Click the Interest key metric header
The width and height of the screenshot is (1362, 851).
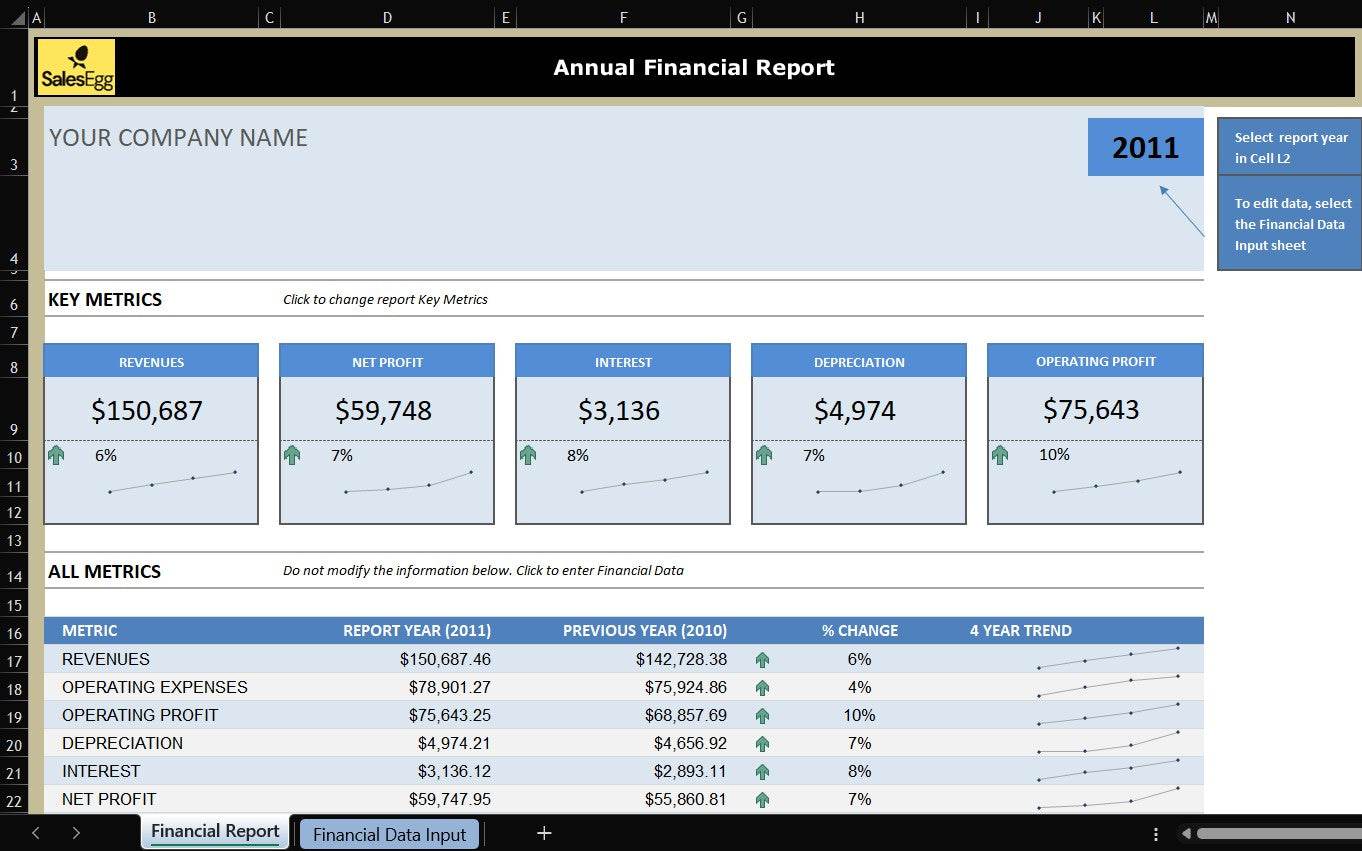[x=623, y=362]
